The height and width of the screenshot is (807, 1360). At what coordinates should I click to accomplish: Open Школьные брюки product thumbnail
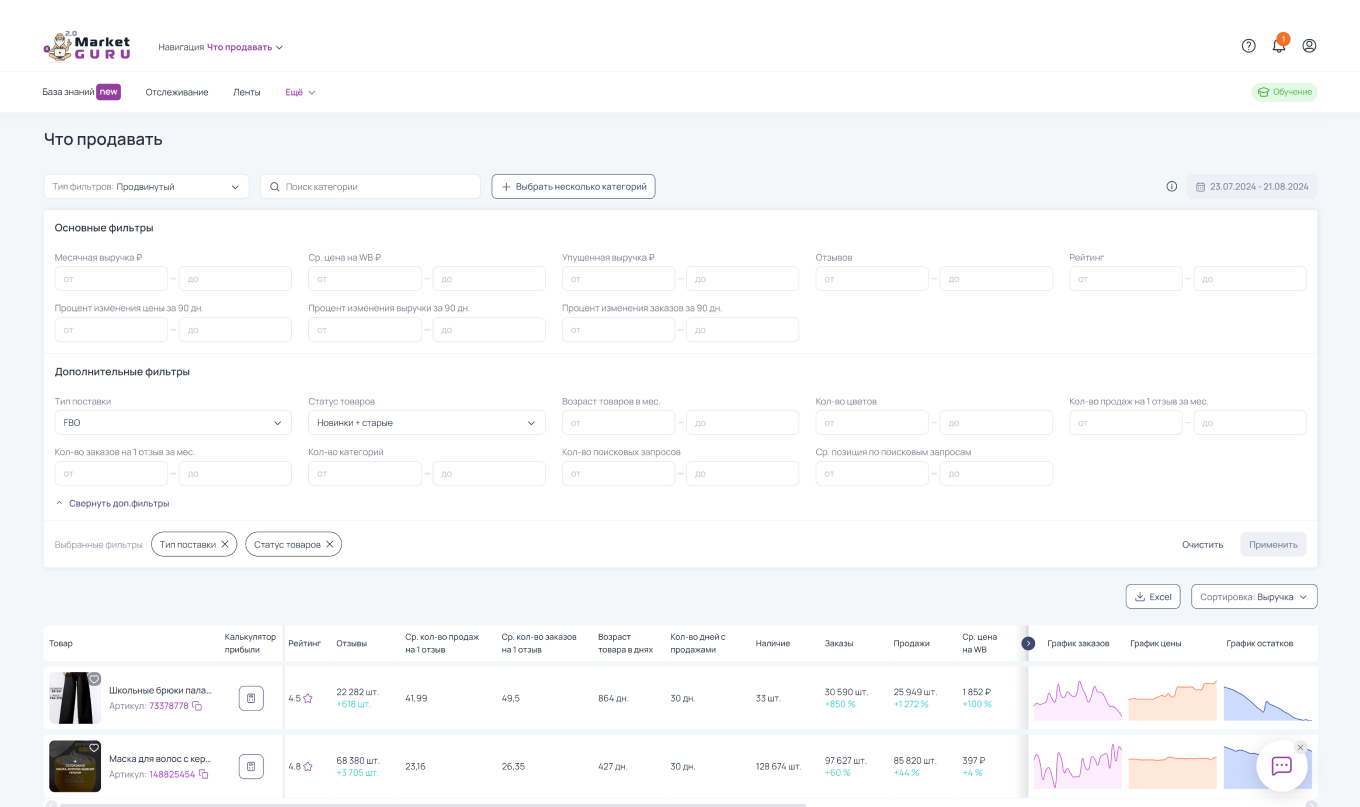[x=75, y=698]
